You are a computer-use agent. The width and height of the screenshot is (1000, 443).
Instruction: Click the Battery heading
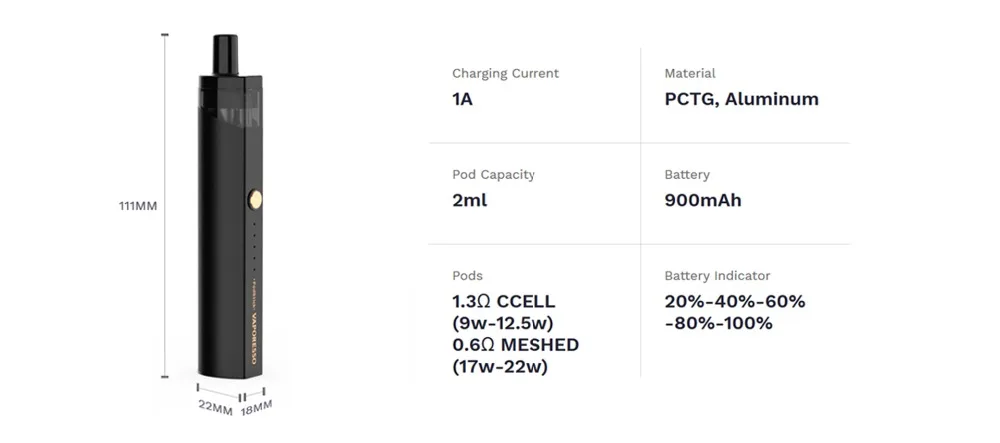(687, 174)
